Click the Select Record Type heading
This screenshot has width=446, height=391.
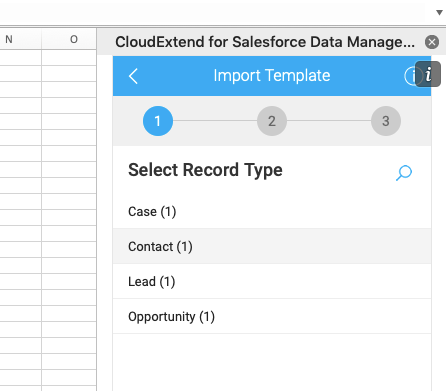205,170
